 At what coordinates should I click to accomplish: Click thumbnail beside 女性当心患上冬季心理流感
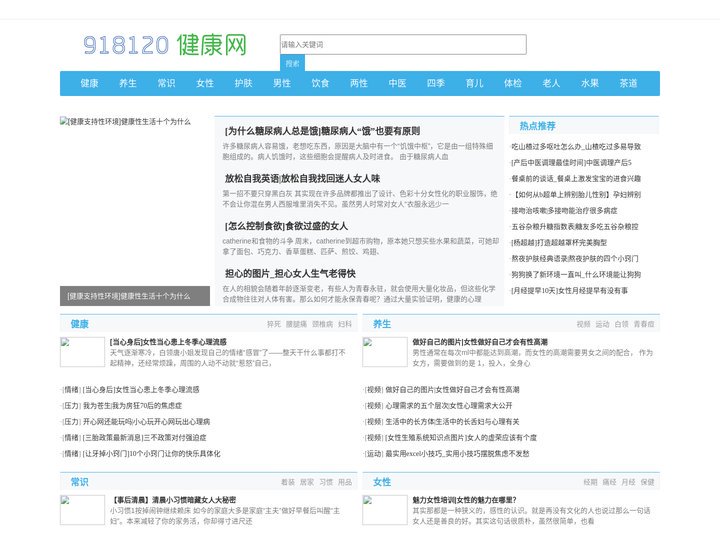(x=82, y=352)
